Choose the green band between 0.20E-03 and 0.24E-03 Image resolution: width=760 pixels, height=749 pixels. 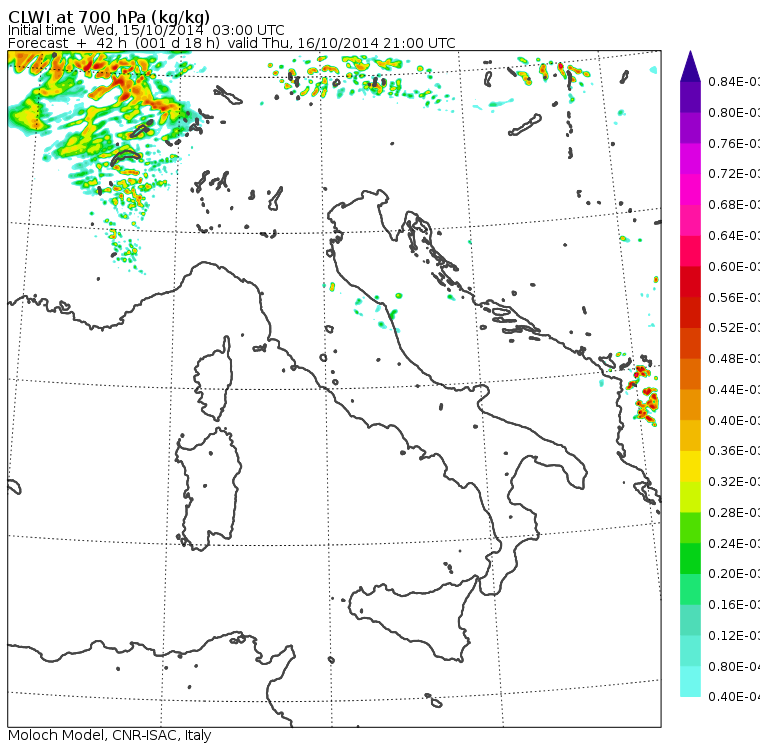(x=690, y=558)
